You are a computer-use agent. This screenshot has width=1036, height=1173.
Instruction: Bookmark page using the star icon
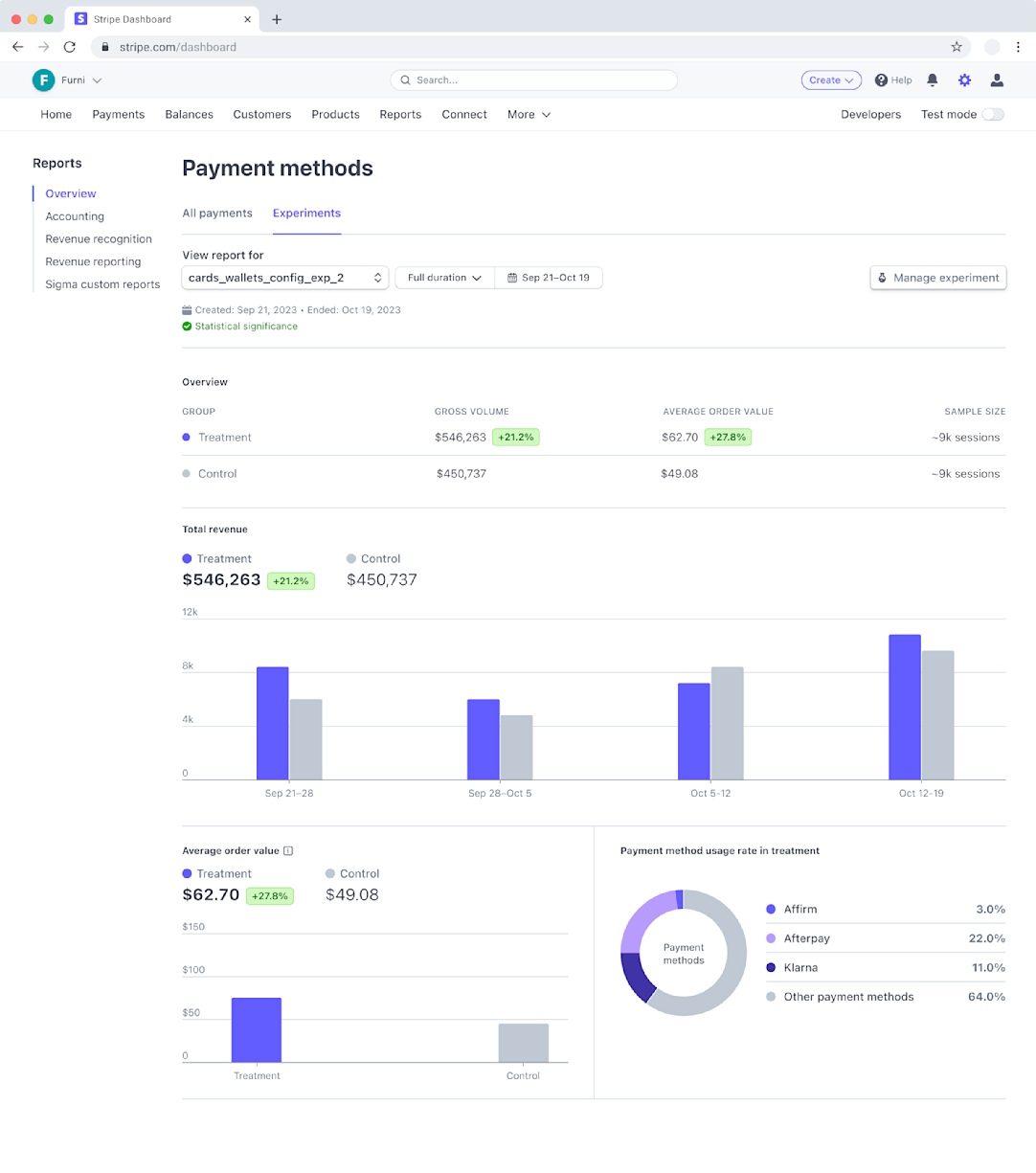click(x=956, y=47)
